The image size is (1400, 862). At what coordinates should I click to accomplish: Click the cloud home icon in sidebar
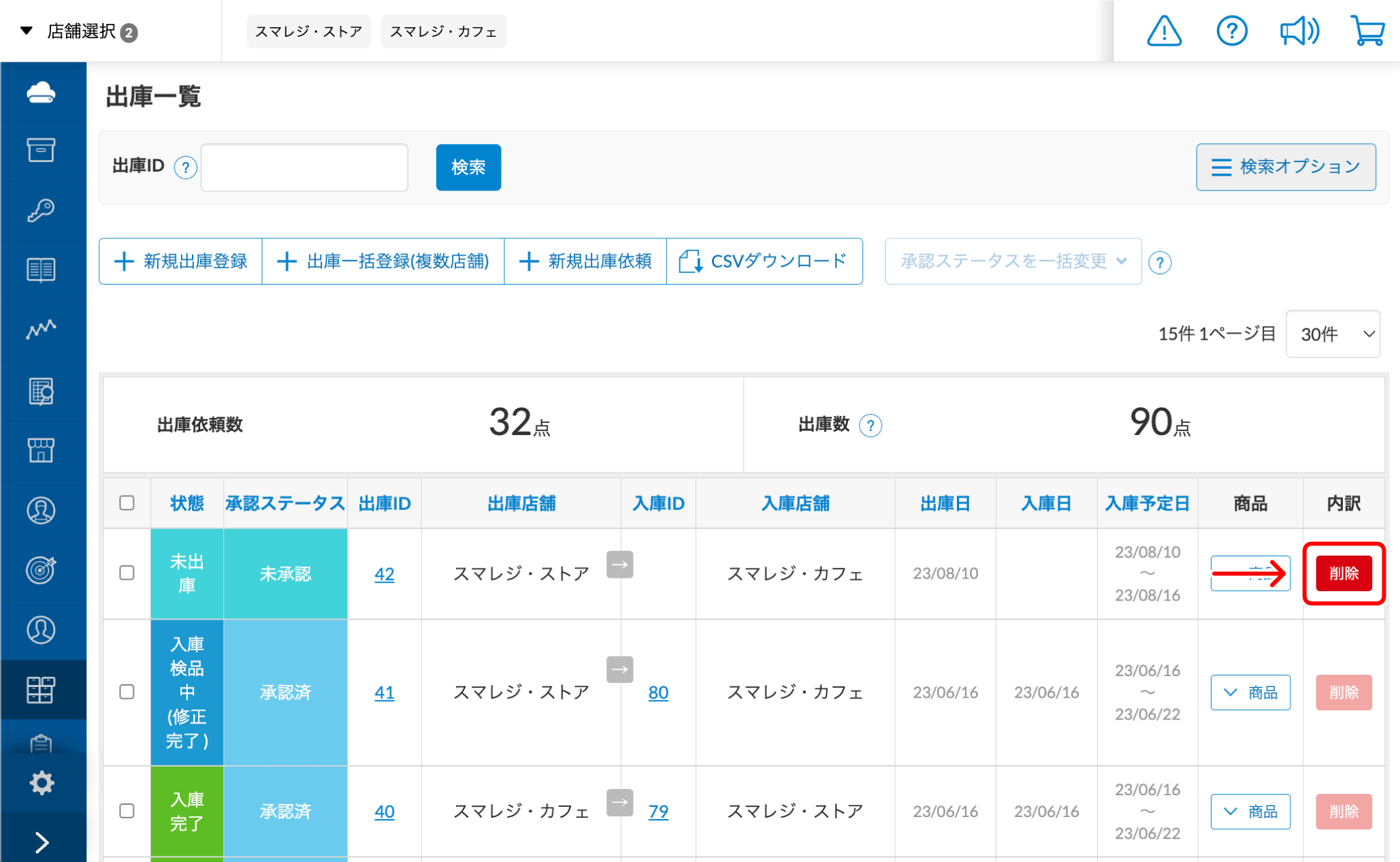click(42, 92)
